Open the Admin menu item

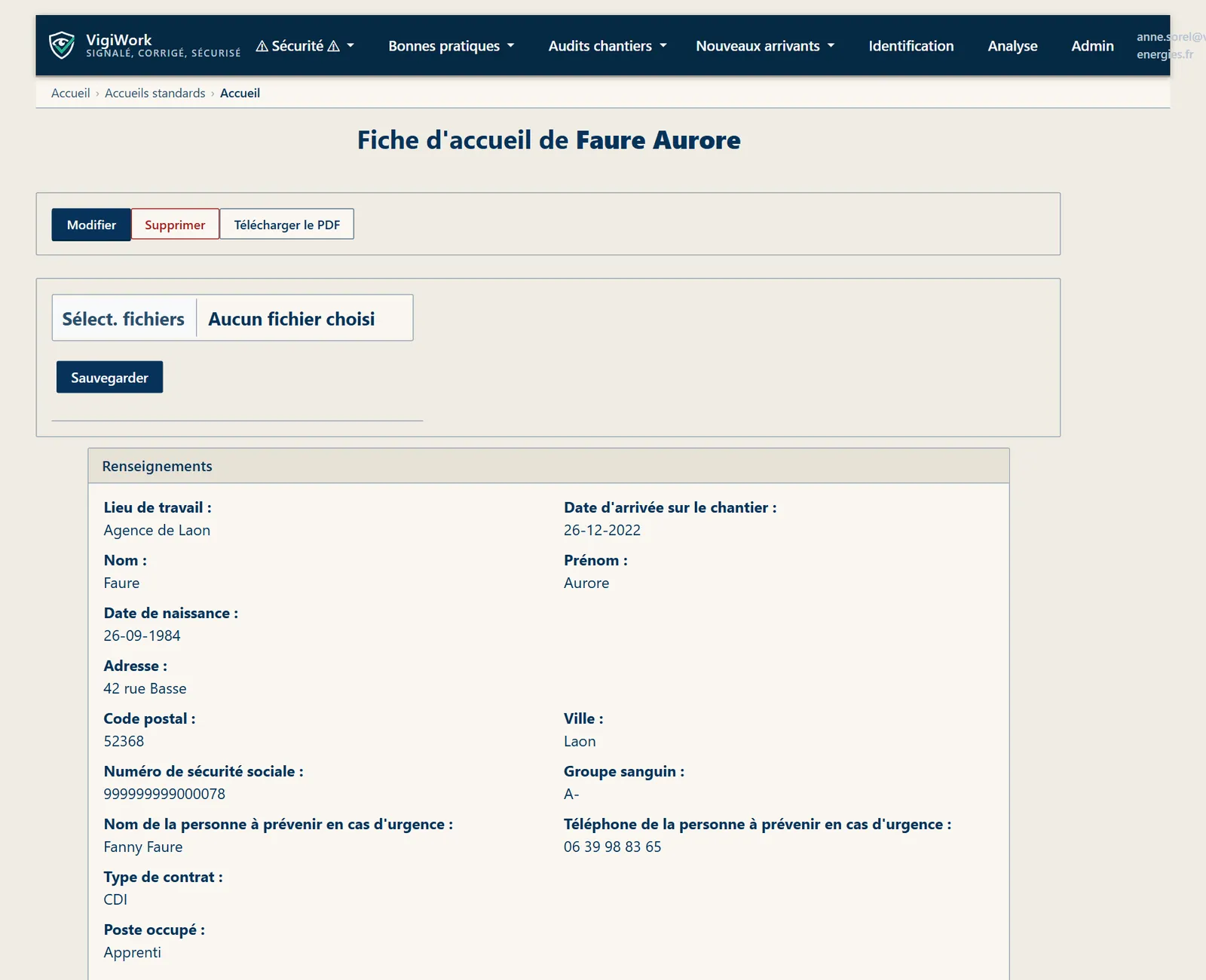click(1092, 46)
